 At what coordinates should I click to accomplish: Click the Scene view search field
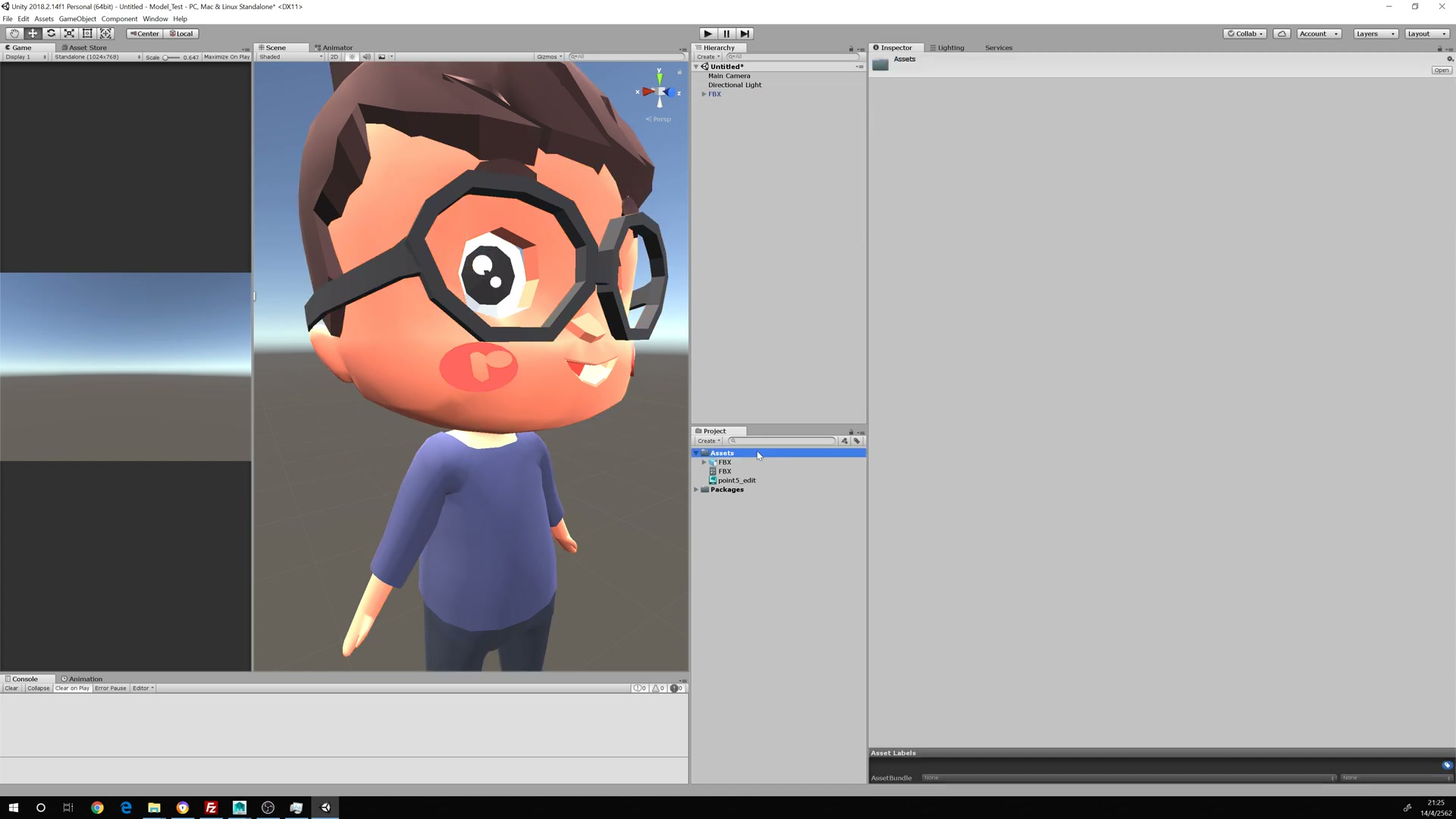626,57
